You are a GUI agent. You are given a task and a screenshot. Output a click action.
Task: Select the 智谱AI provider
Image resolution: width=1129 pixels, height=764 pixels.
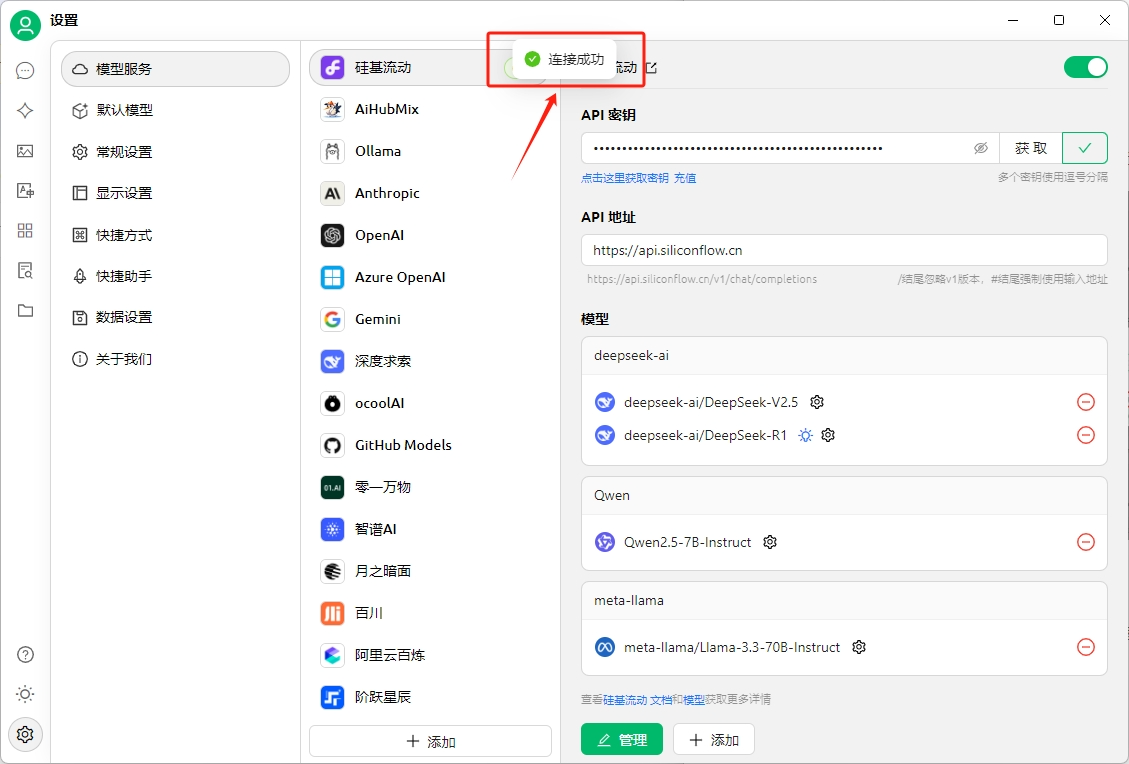(x=431, y=529)
